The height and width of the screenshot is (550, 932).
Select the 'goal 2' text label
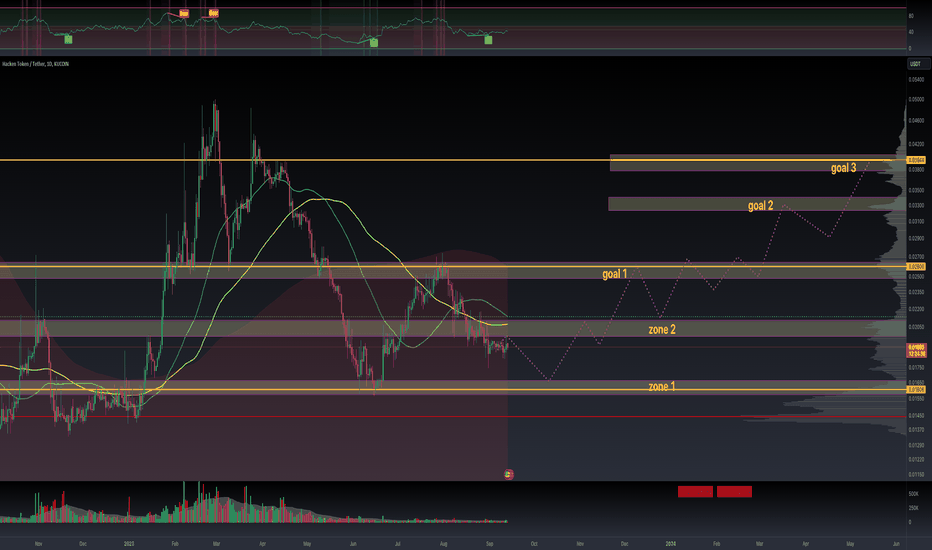(x=760, y=206)
